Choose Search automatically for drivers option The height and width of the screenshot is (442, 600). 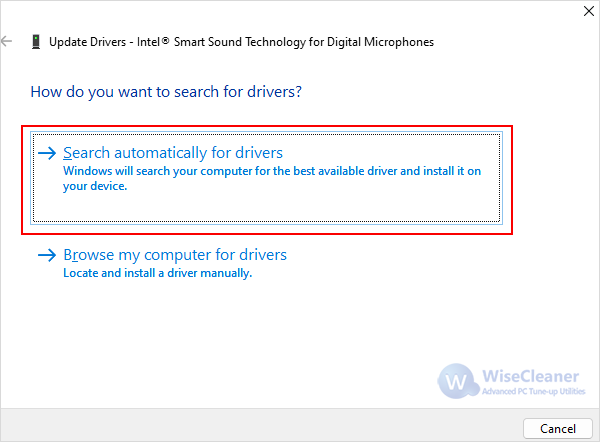click(x=266, y=178)
